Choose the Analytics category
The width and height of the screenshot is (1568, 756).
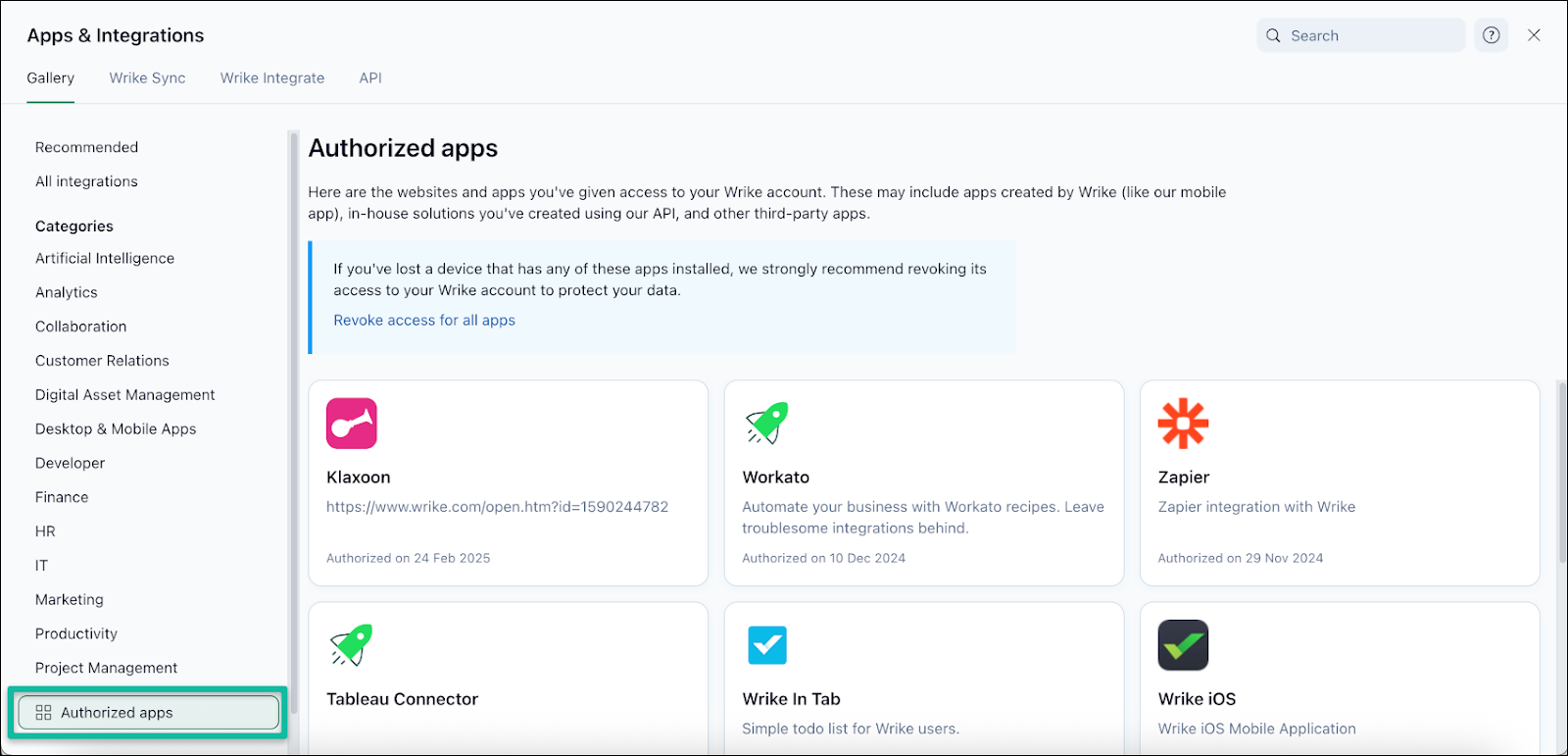[67, 292]
